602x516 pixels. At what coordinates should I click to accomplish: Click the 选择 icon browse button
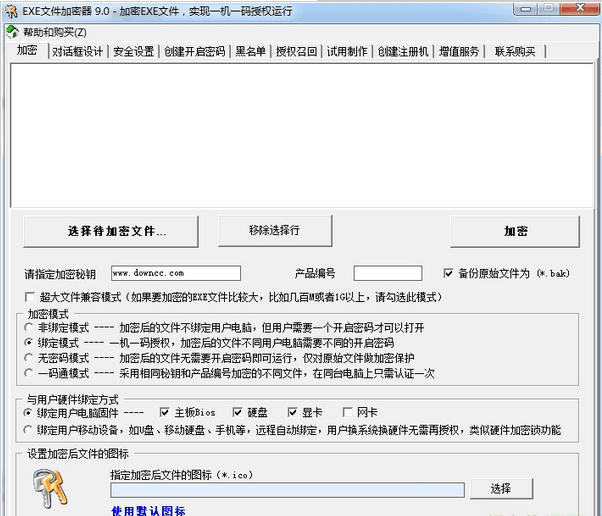coord(501,488)
